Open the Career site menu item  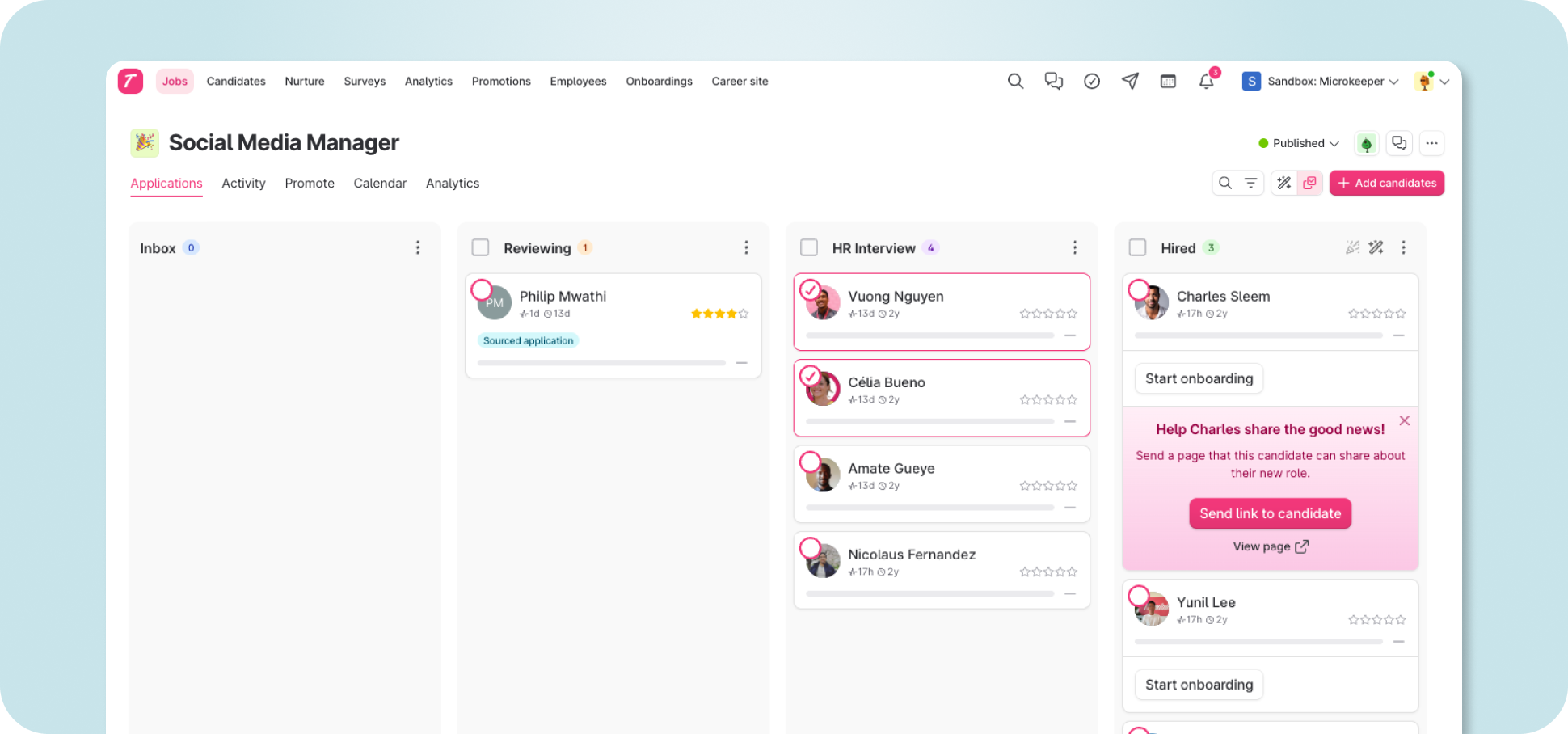740,81
